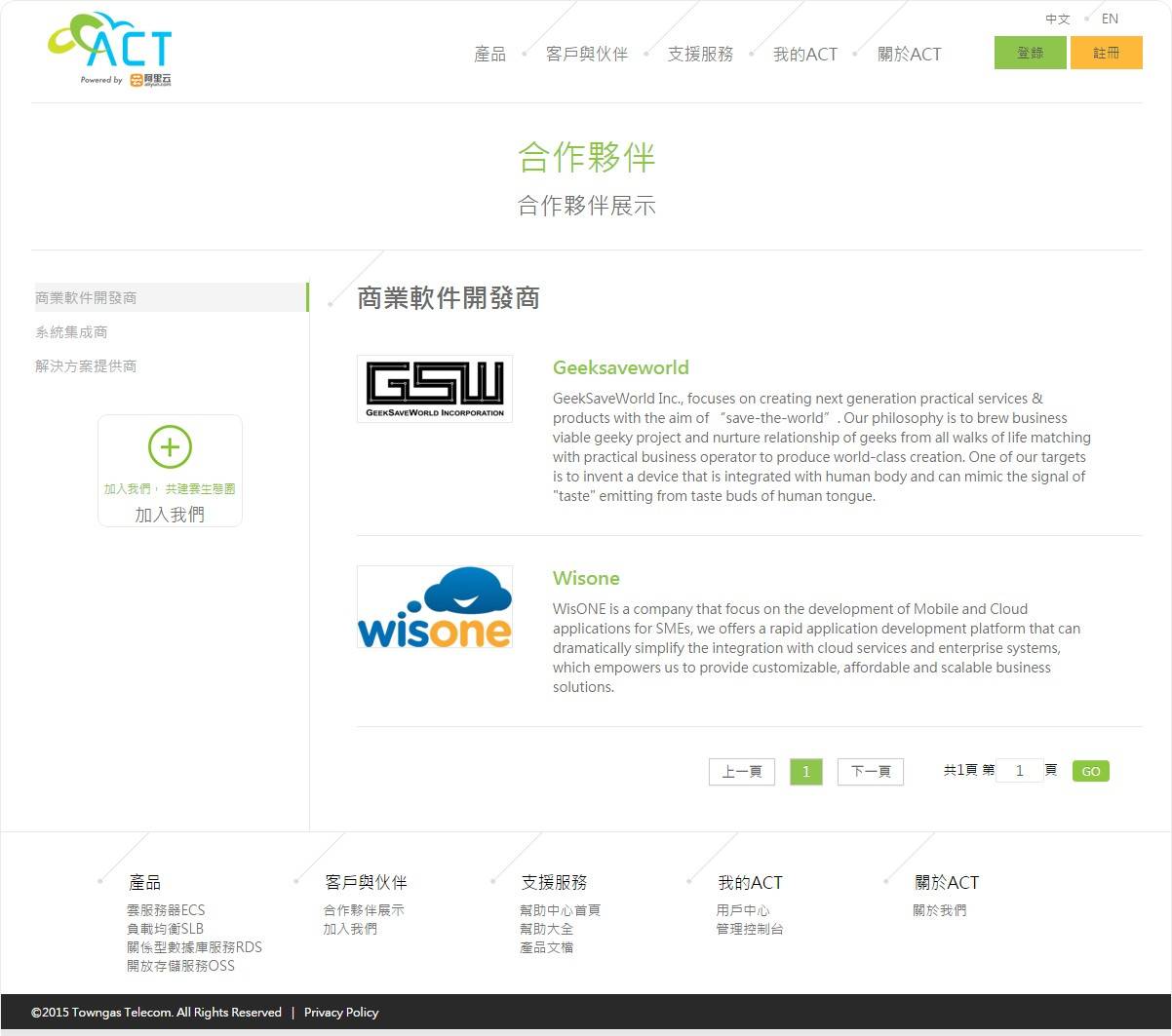Image resolution: width=1172 pixels, height=1036 pixels.
Task: Open the 產品 menu
Action: coord(488,54)
